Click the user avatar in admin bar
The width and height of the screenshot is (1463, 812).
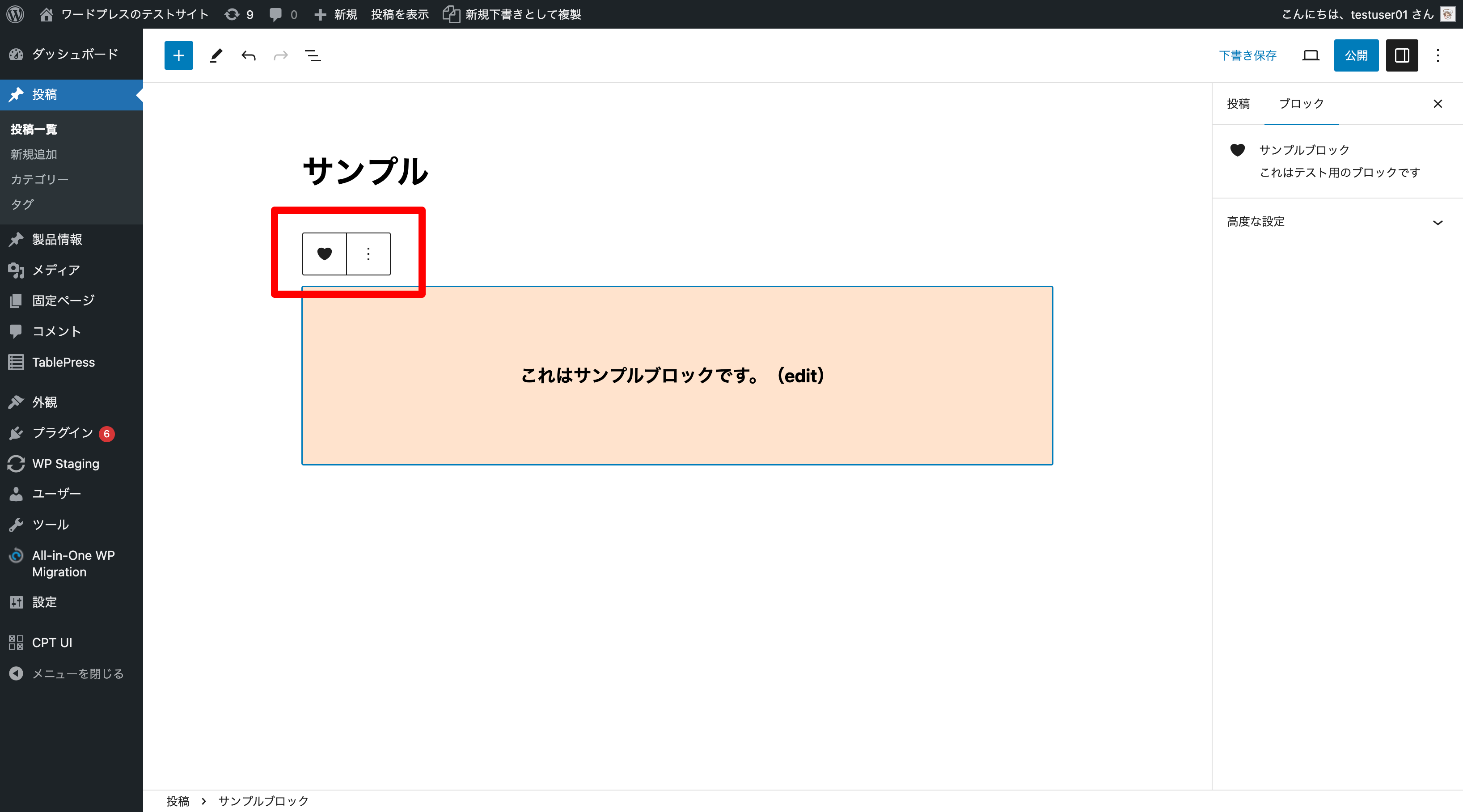(x=1447, y=14)
